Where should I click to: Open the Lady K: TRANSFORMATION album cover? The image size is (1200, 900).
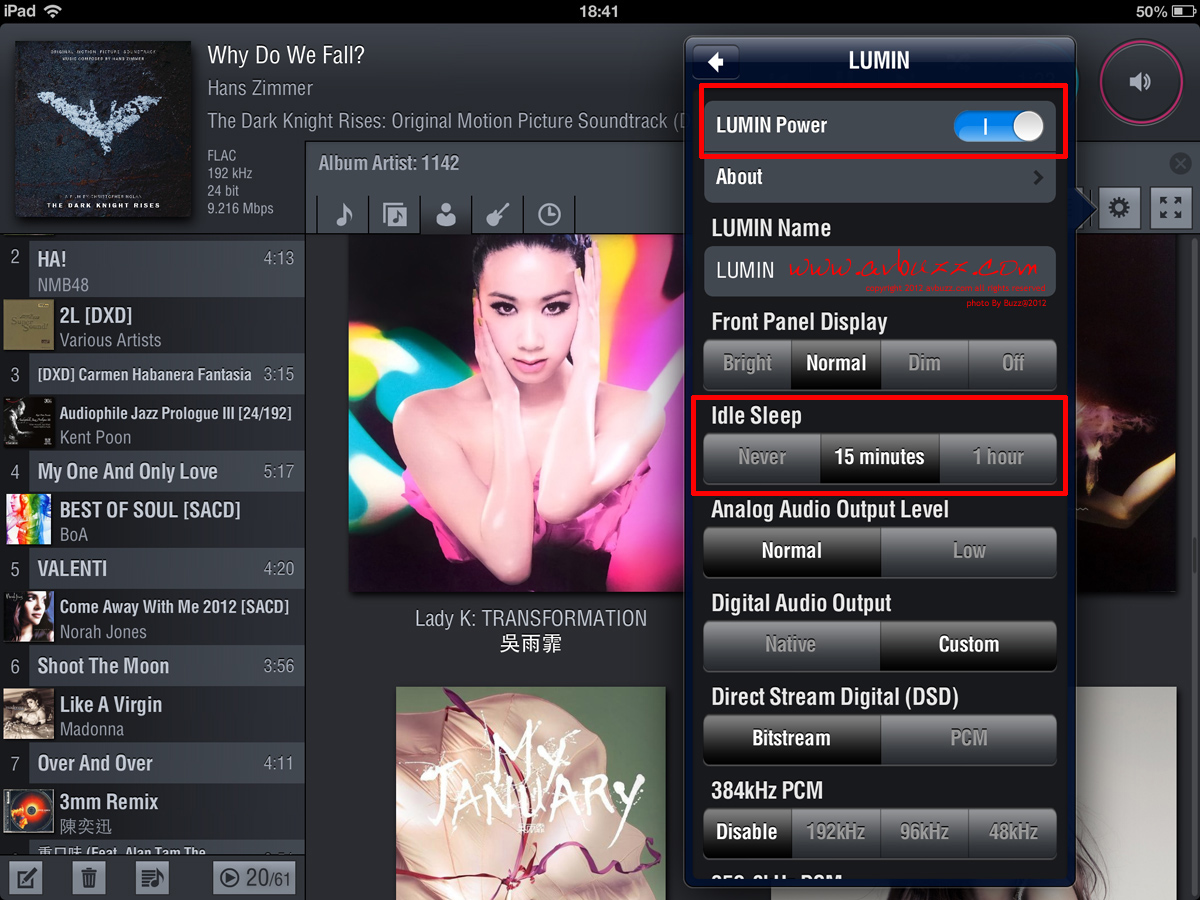[516, 413]
